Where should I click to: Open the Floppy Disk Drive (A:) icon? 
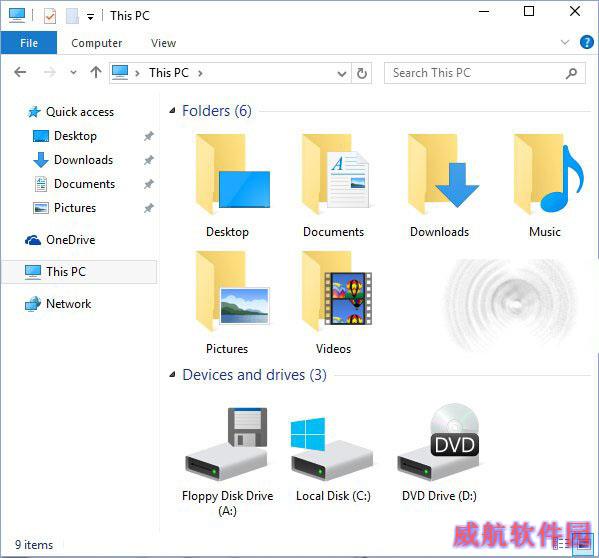[227, 444]
